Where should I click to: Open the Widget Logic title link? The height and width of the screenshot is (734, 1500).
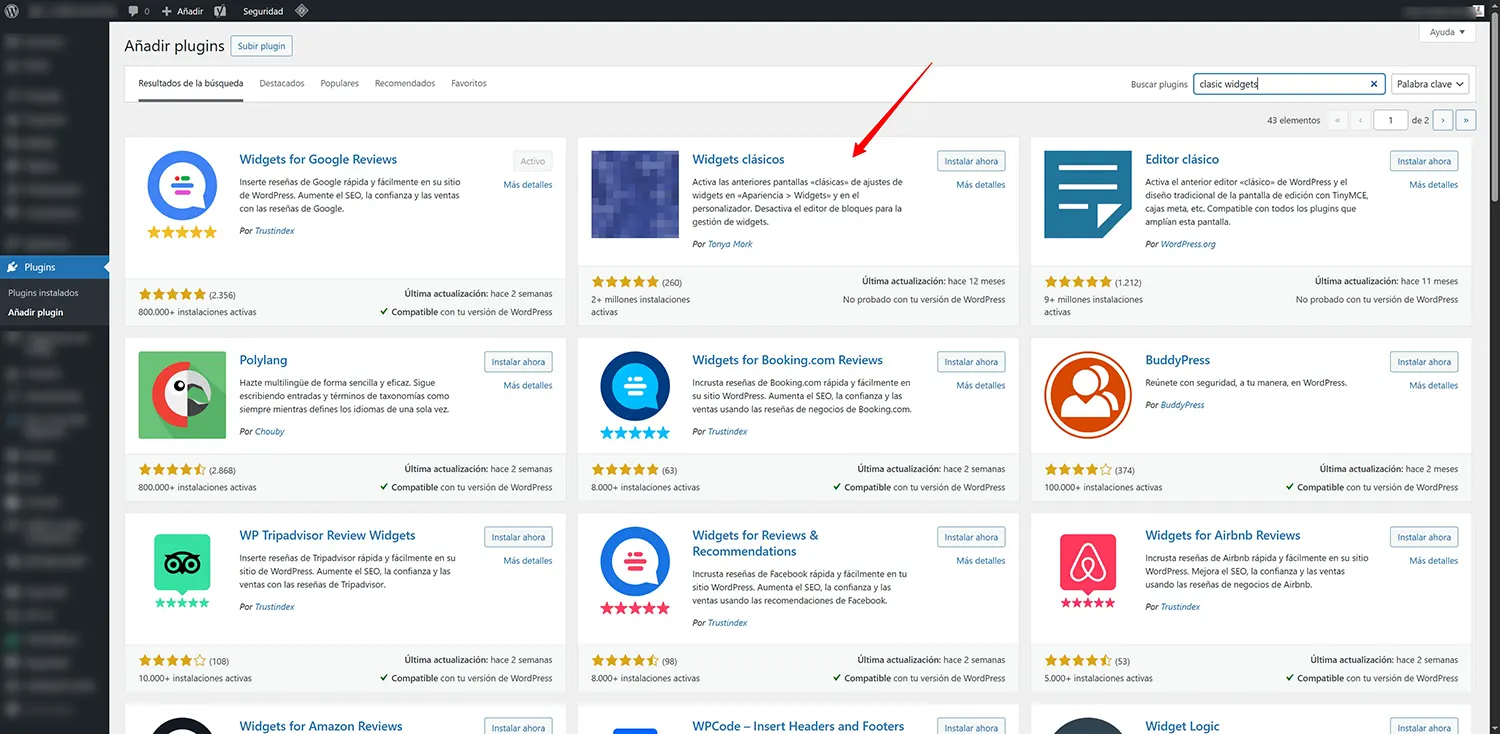tap(1182, 726)
